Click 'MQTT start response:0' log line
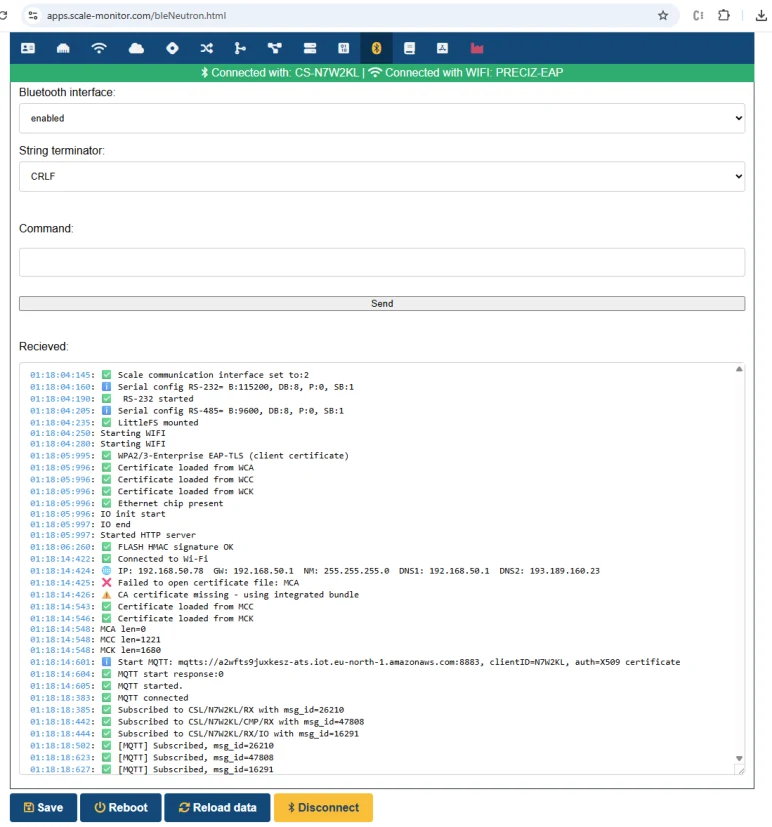This screenshot has width=772, height=827. coord(127,674)
